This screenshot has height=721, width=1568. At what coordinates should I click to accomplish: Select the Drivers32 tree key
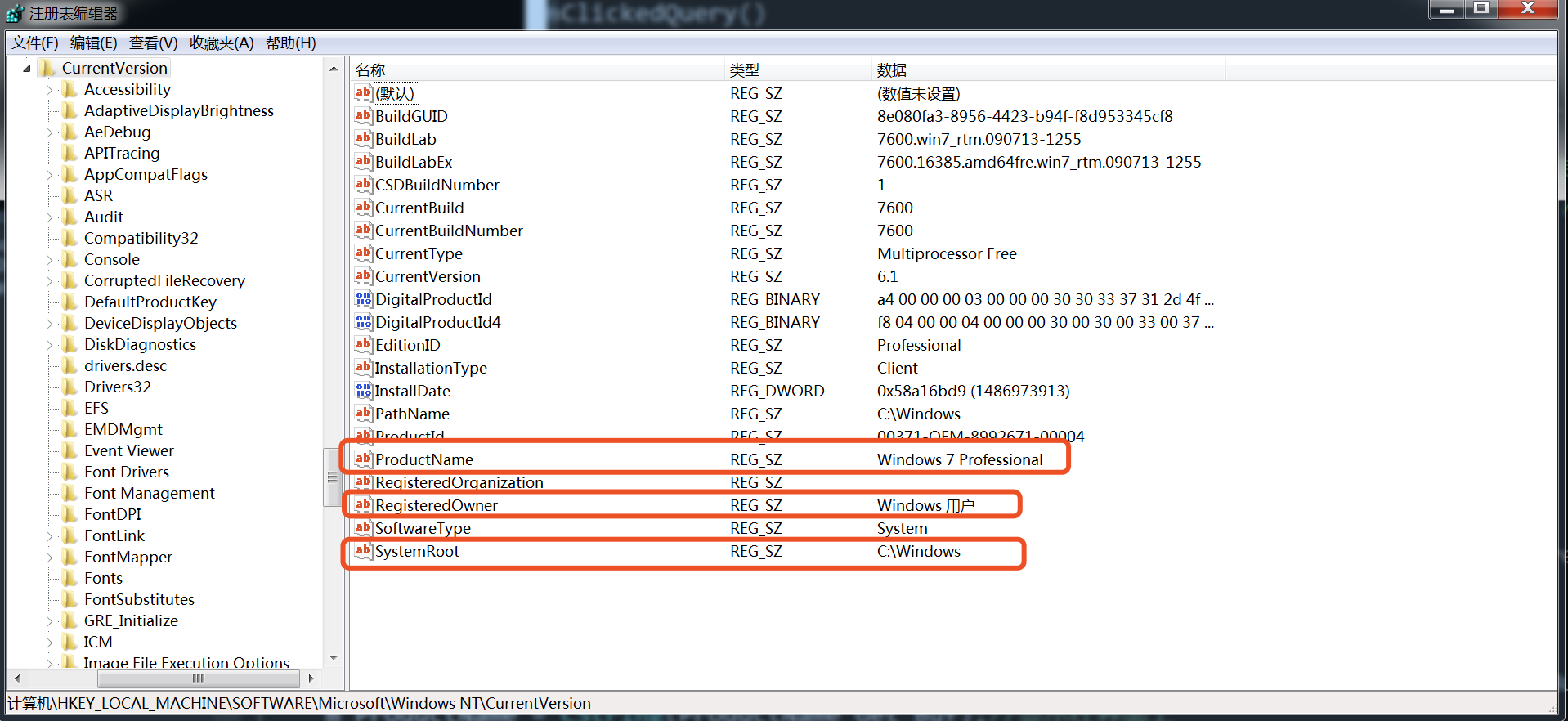coord(118,387)
